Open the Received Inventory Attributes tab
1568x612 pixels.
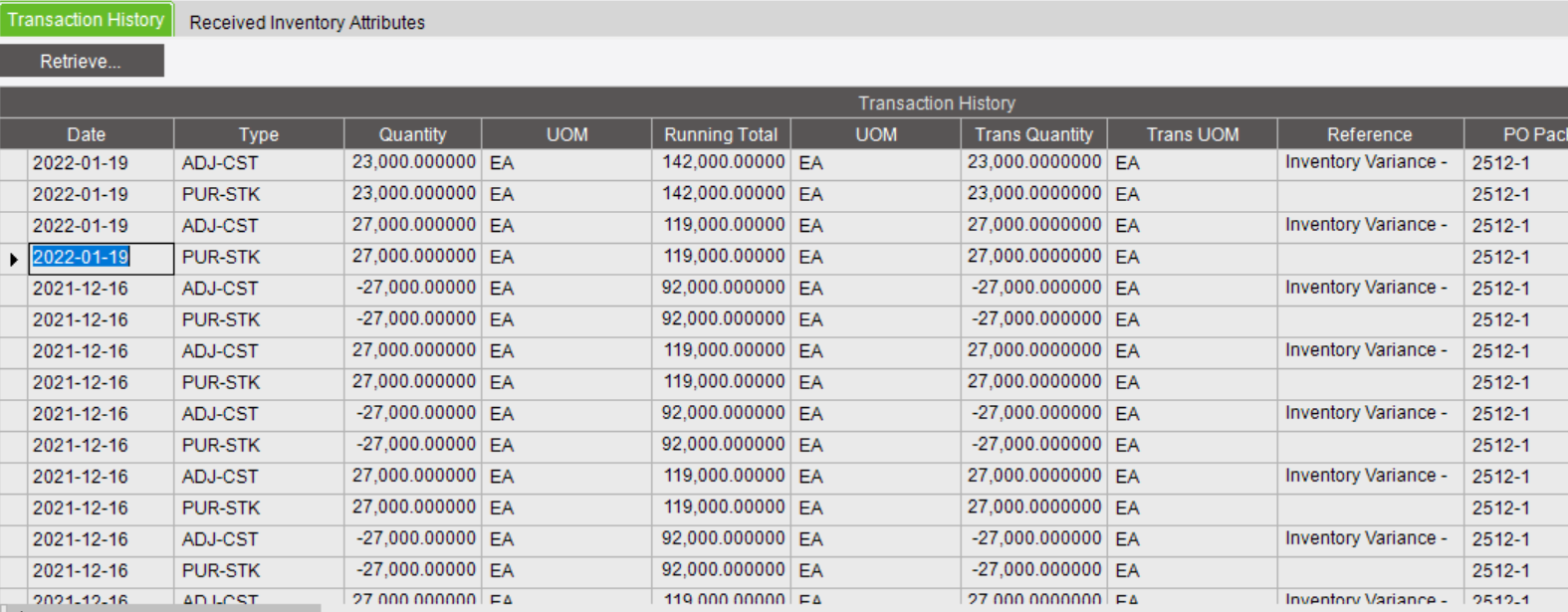pyautogui.click(x=307, y=22)
